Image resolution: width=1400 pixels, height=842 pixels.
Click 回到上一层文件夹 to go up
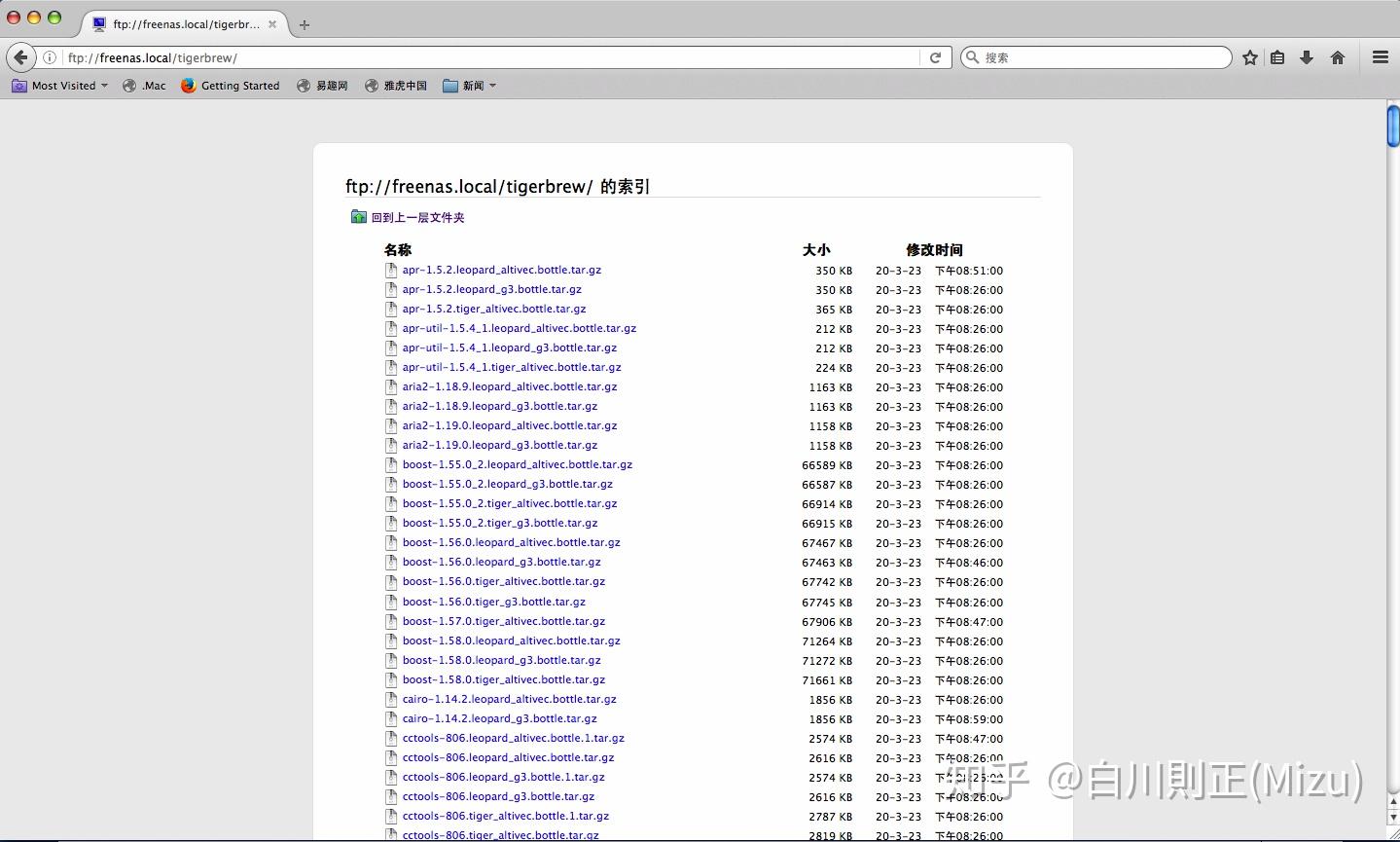coord(416,217)
